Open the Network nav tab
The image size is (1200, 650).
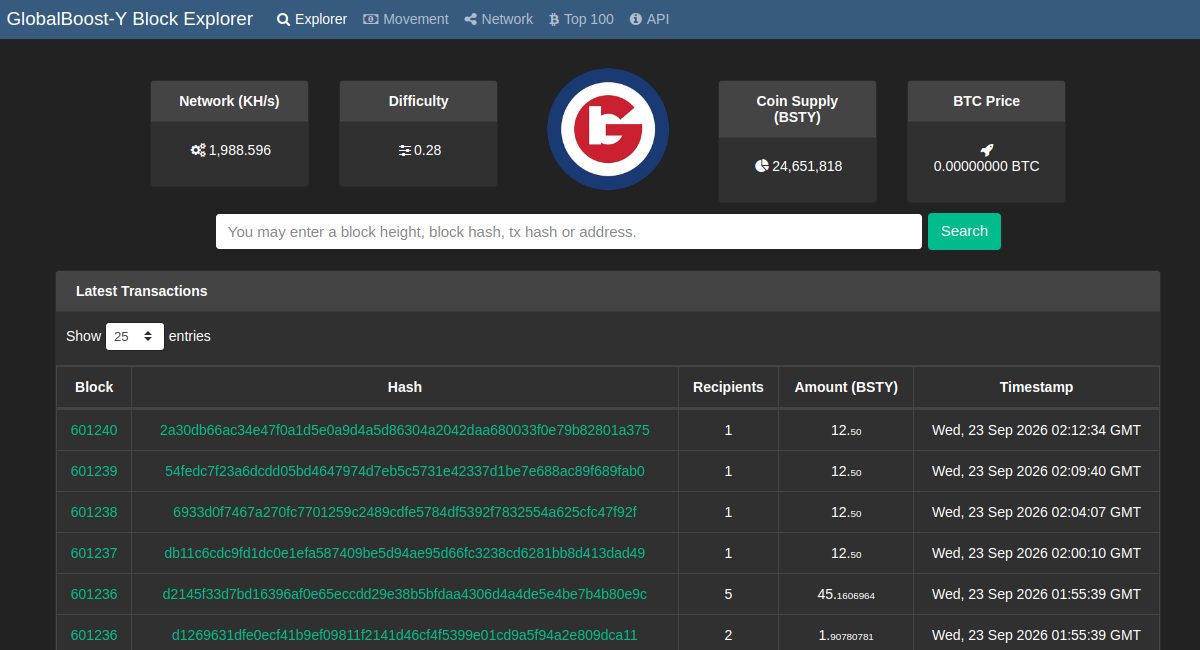499,19
